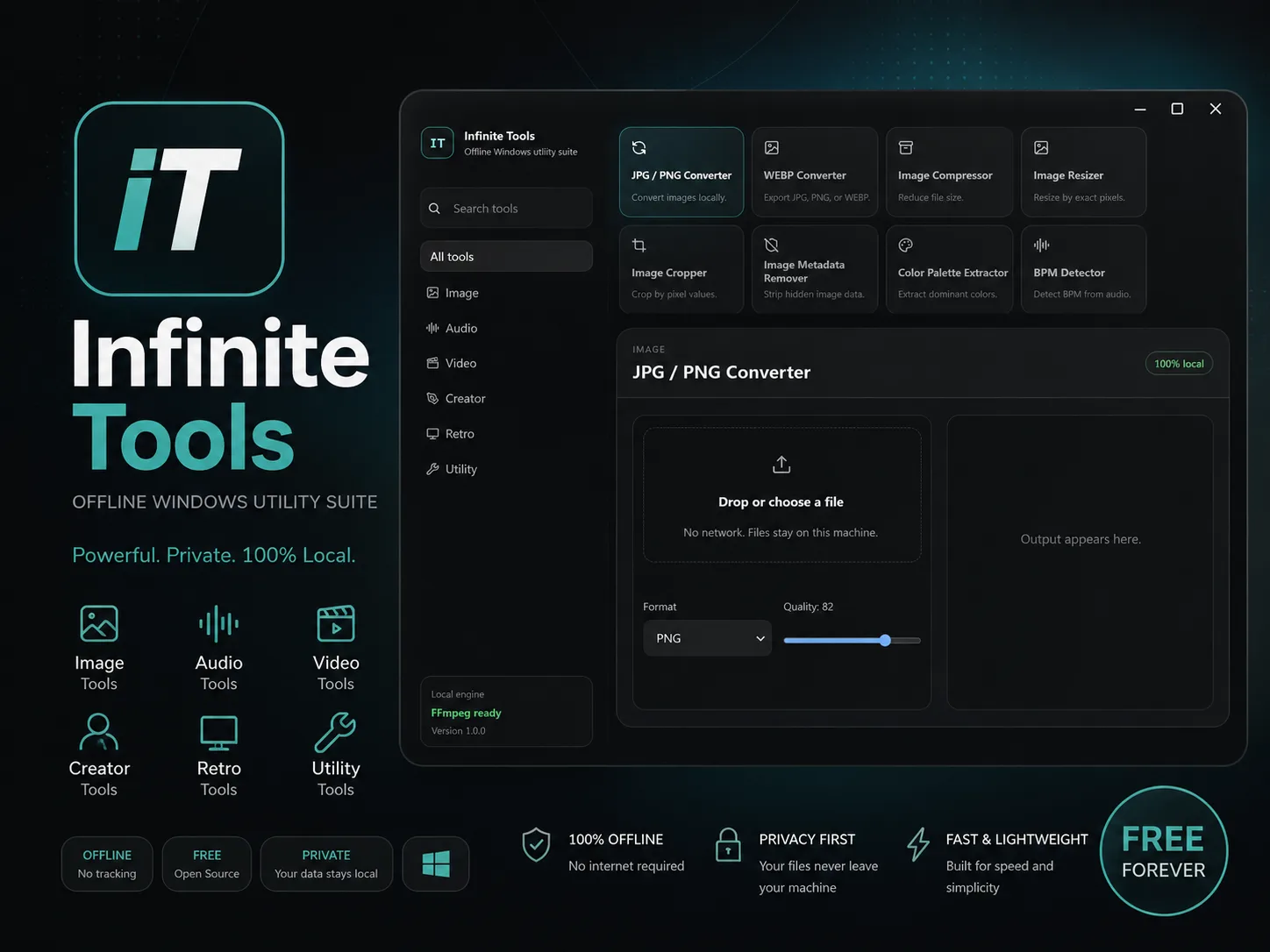
Task: Click the Color Palette Extractor palette icon
Action: point(906,245)
